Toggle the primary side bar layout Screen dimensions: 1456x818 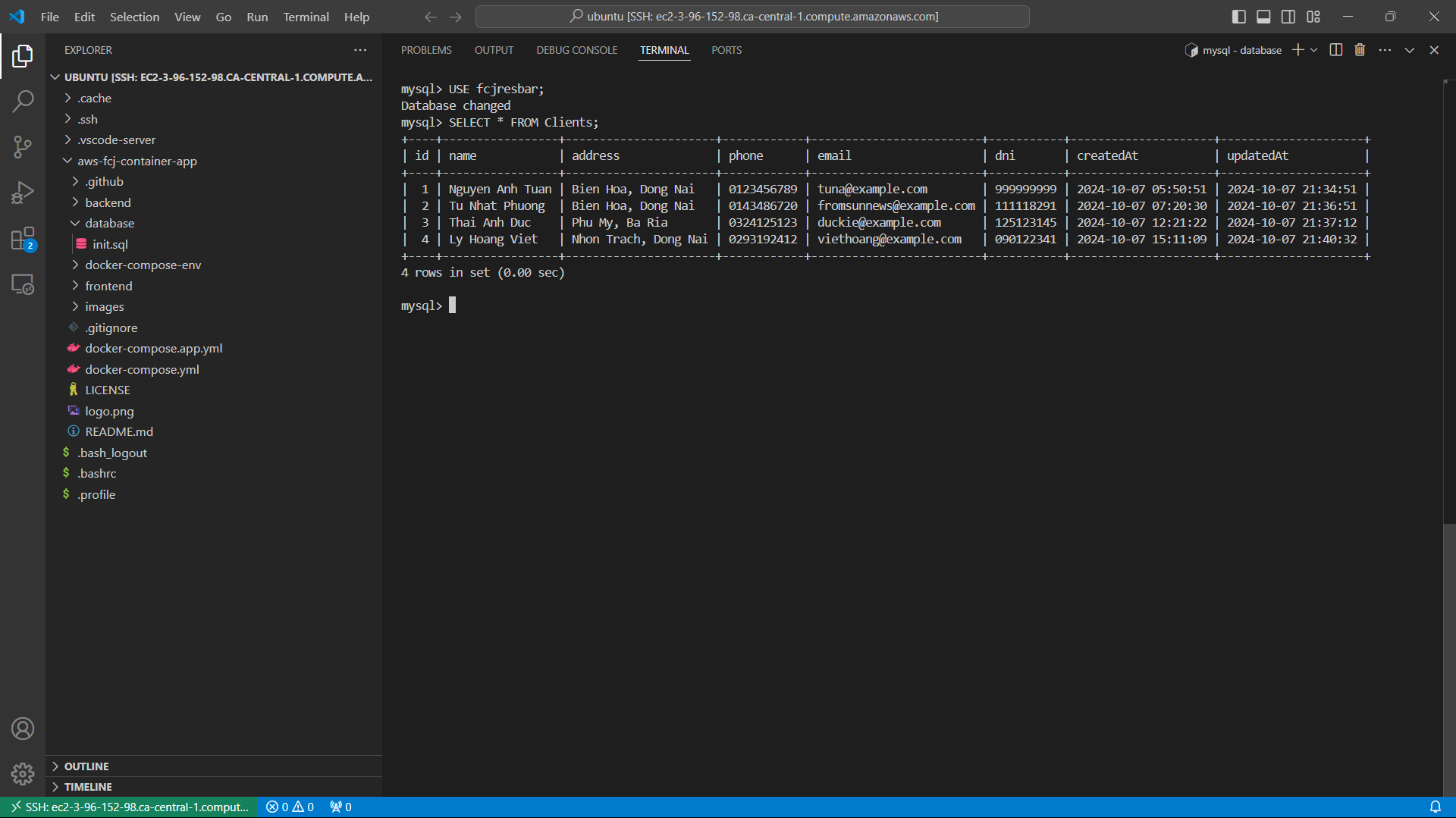[x=1239, y=17]
